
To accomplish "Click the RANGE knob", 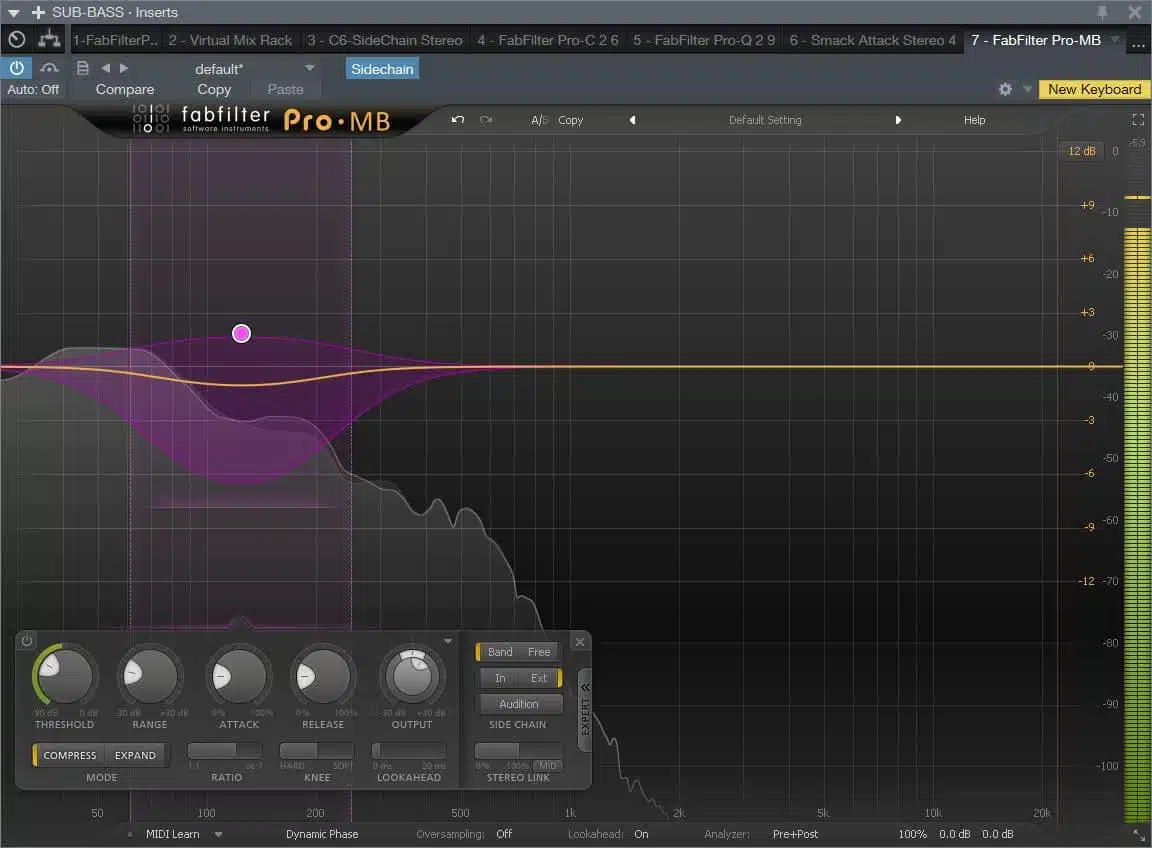I will (150, 676).
